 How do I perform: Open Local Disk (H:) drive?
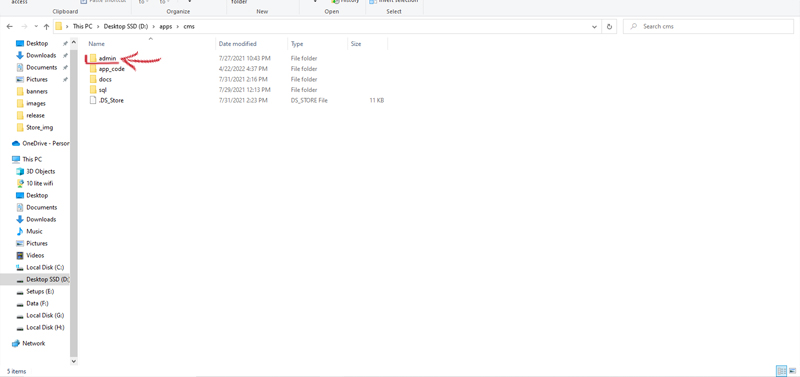pyautogui.click(x=45, y=328)
